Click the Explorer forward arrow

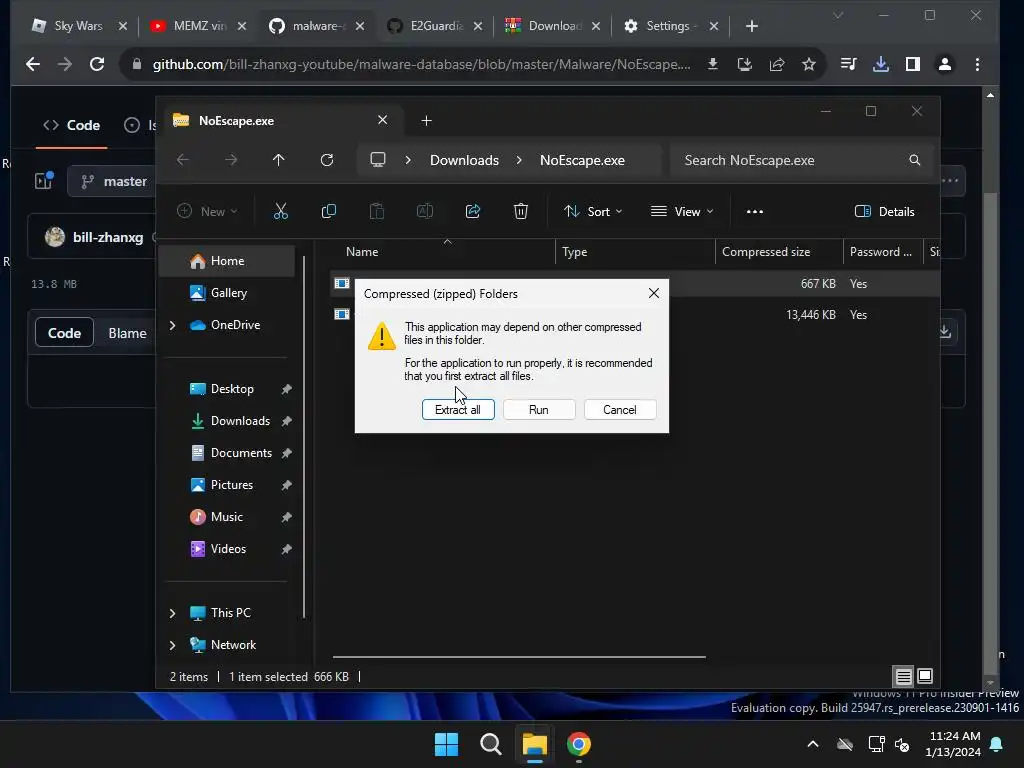click(231, 160)
